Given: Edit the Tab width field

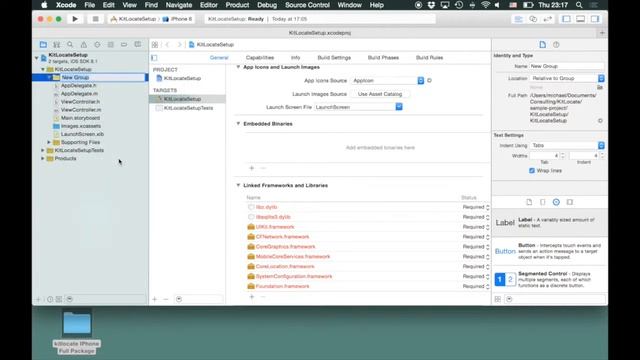Looking at the screenshot, I should (544, 156).
